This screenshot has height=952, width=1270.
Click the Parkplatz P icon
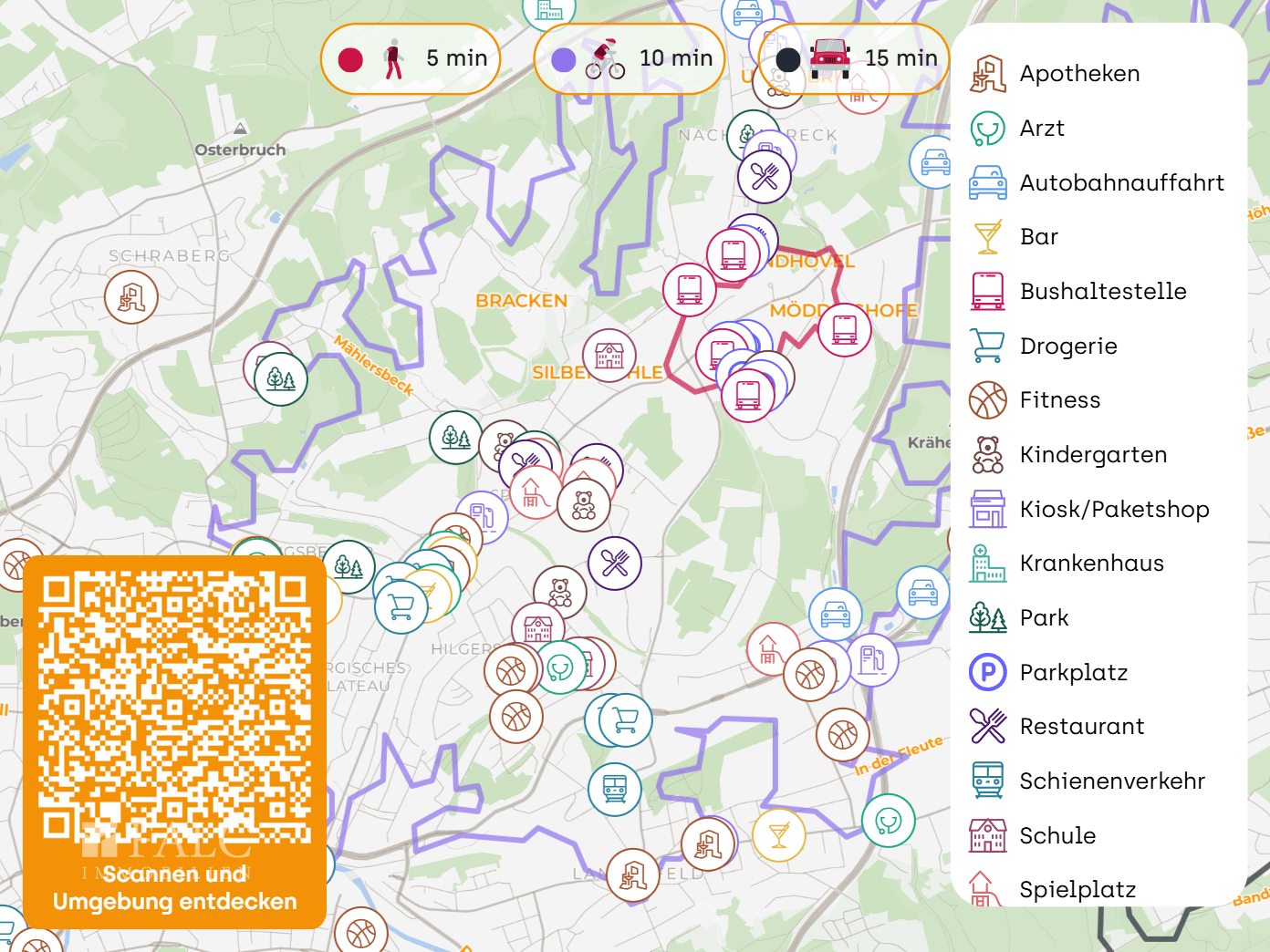pyautogui.click(x=987, y=672)
